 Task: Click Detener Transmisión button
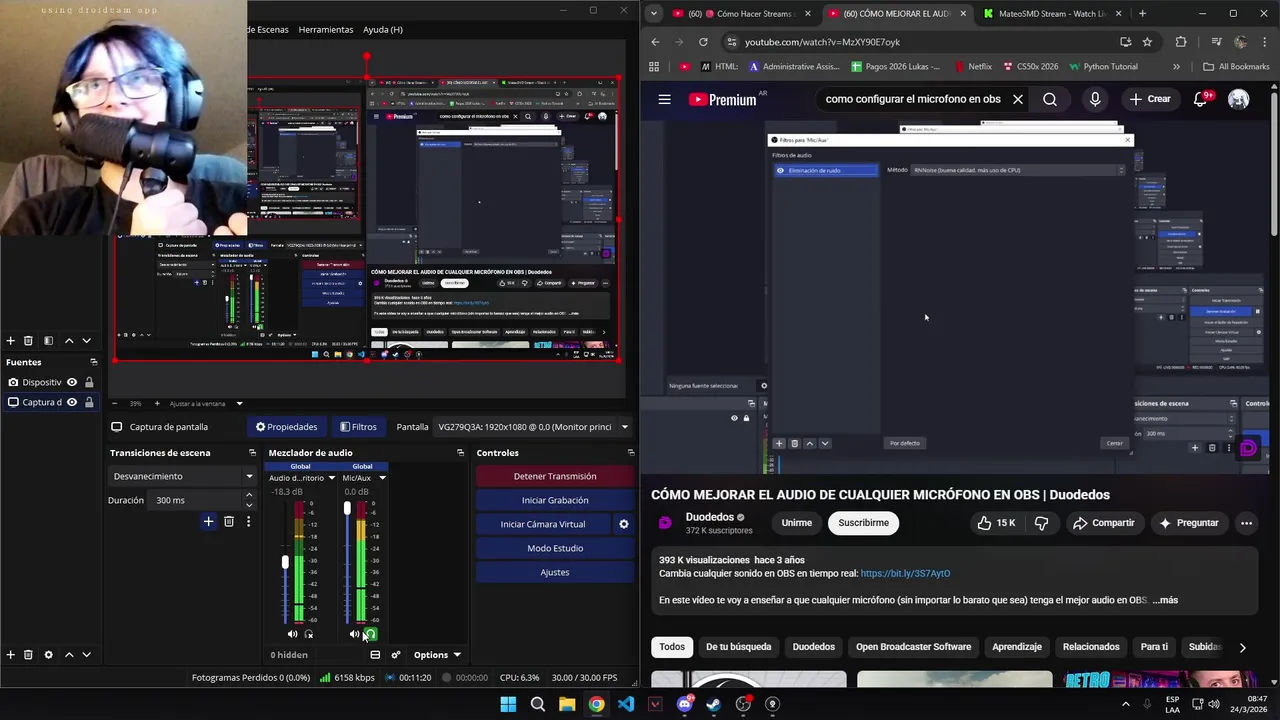coord(555,476)
